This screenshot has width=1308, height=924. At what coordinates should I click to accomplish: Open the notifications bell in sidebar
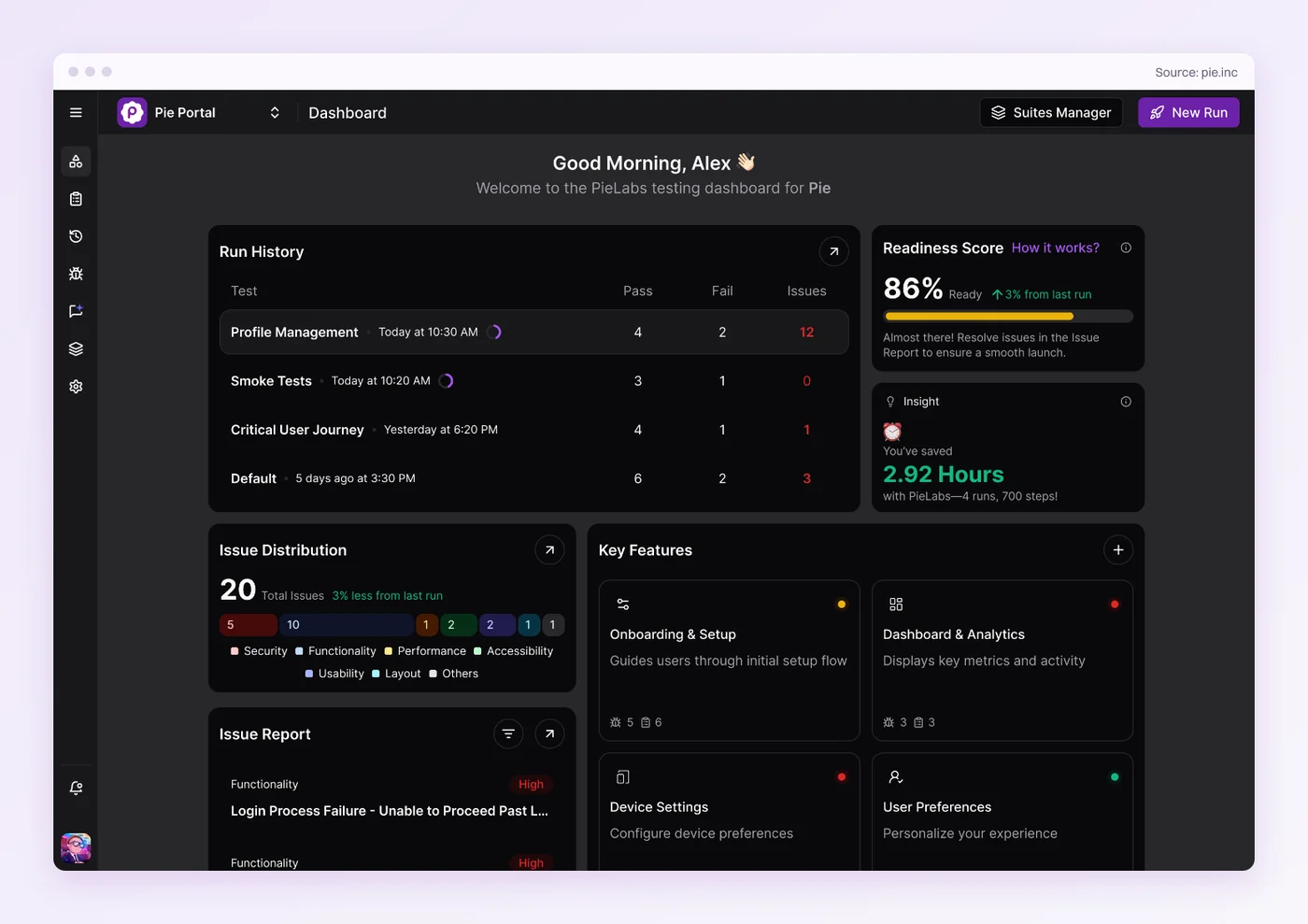click(76, 789)
